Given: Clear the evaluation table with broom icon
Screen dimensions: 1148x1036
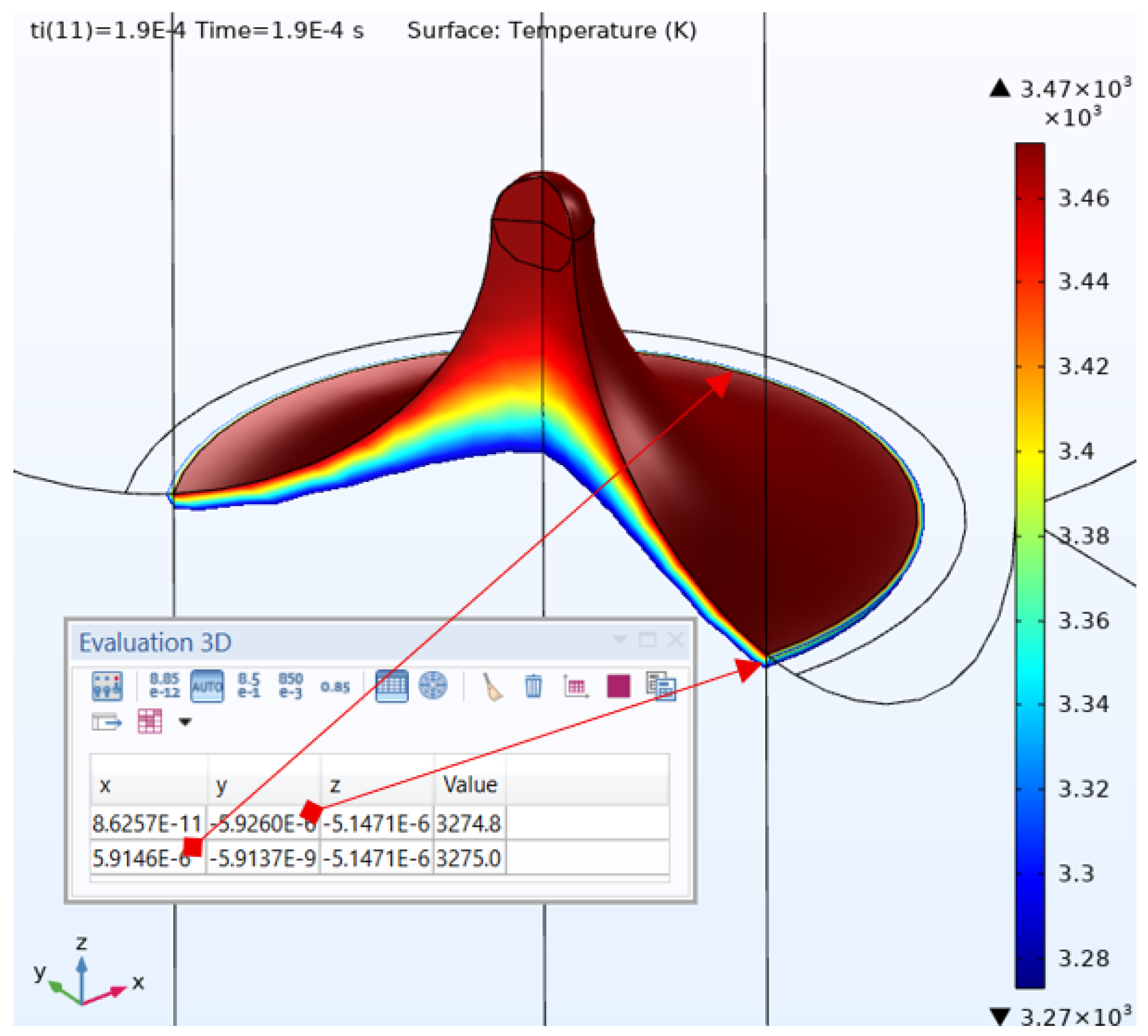Looking at the screenshot, I should 492,686.
